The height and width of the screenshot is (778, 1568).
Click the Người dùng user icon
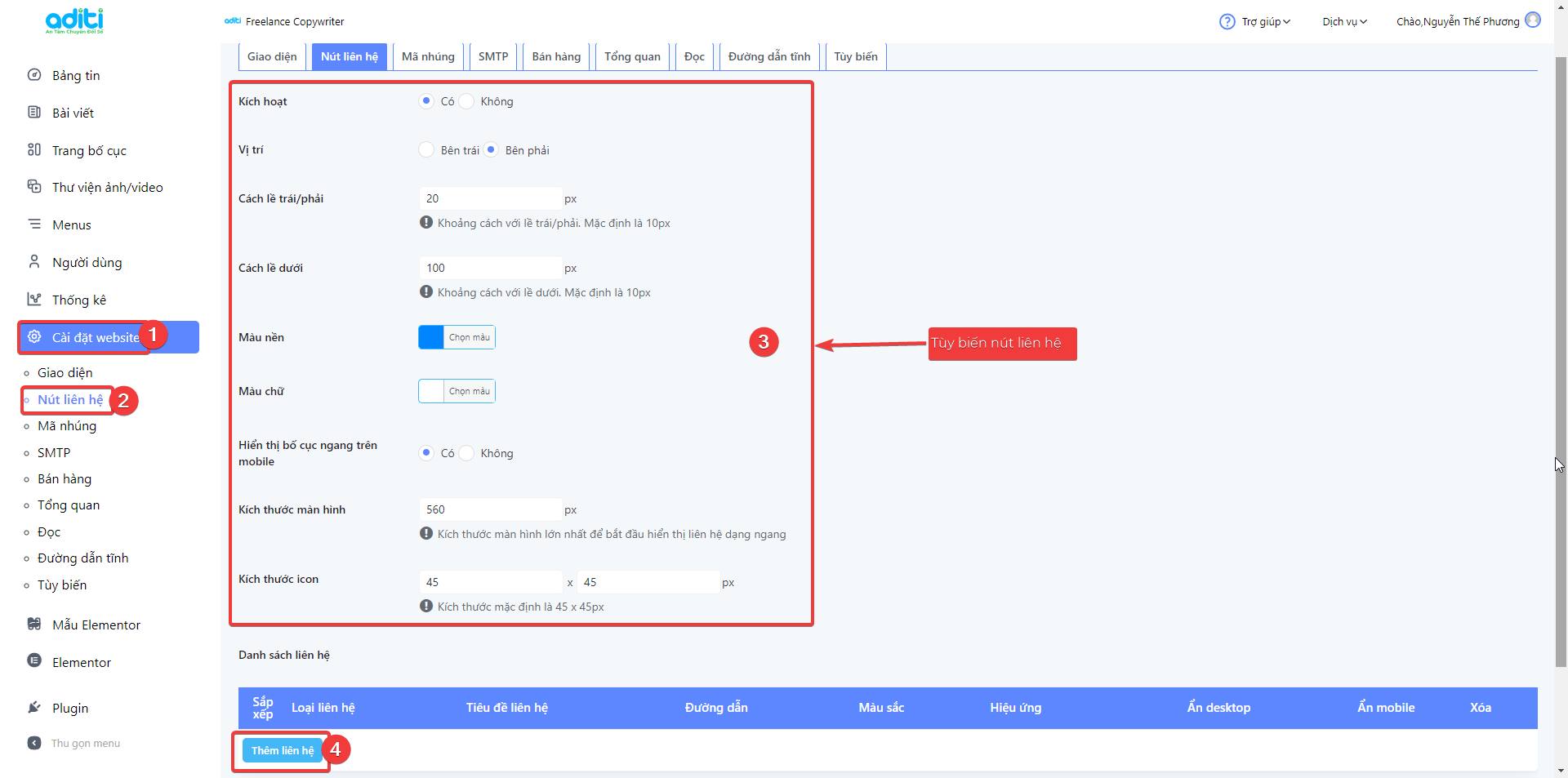tap(34, 262)
